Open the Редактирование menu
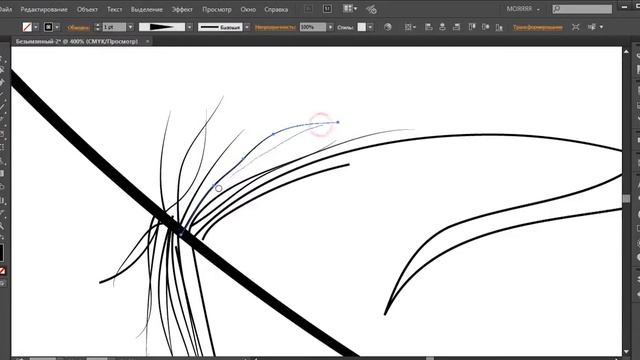Viewport: 640px width, 360px height. tap(44, 9)
